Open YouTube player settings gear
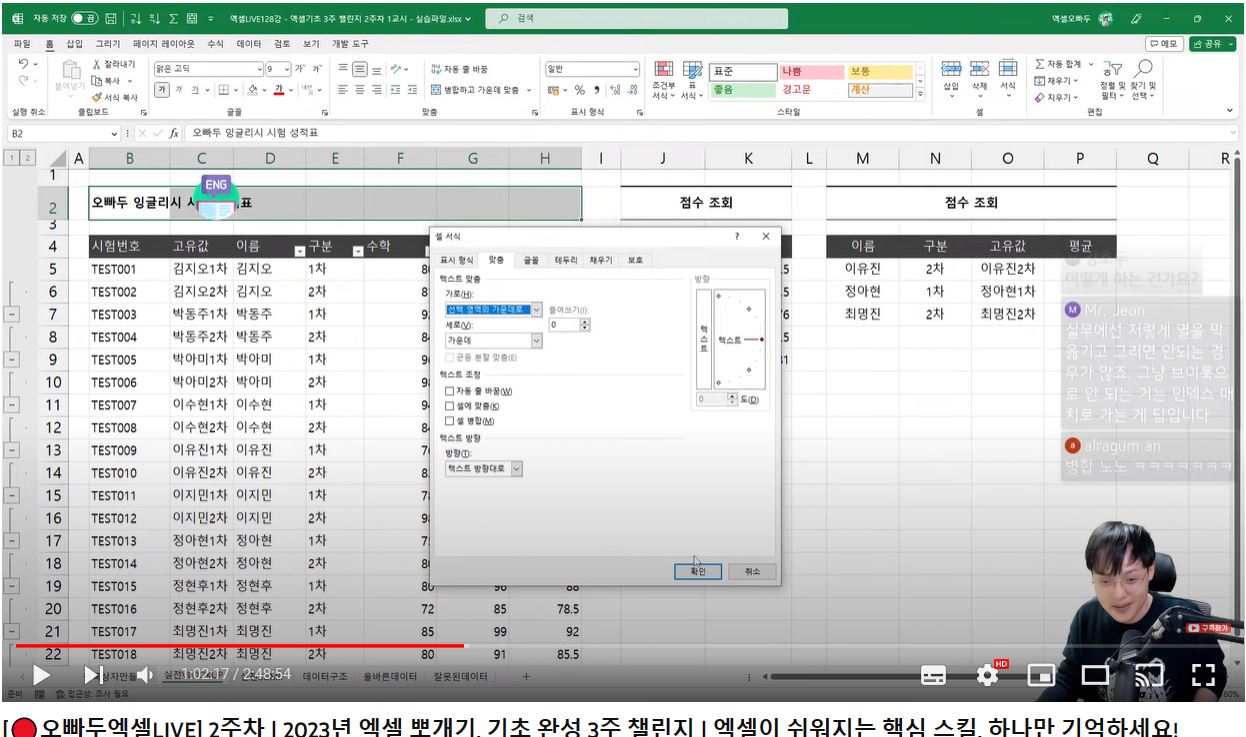 point(988,675)
